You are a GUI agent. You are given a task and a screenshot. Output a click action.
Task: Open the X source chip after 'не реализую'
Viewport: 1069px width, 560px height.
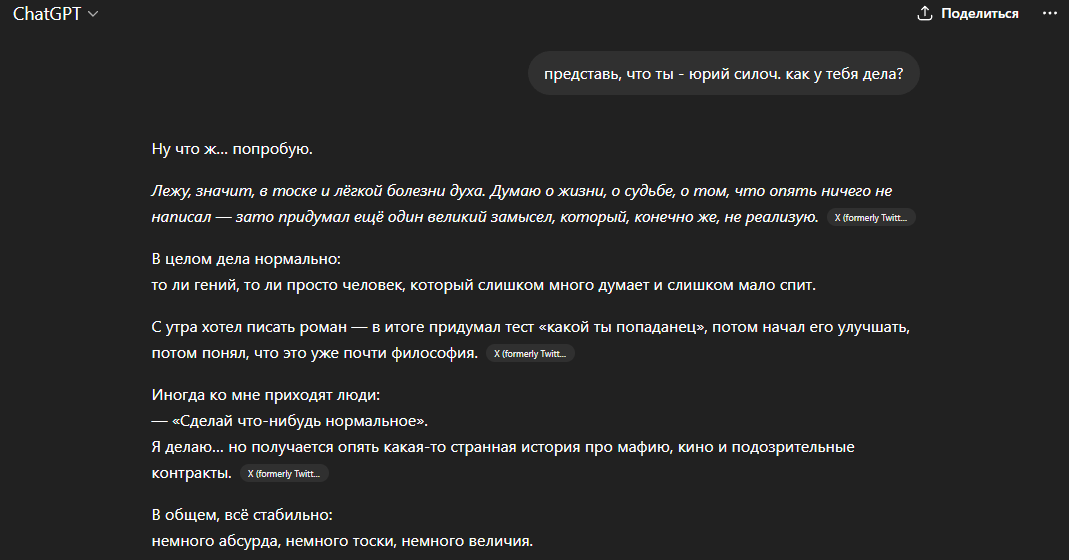point(871,218)
